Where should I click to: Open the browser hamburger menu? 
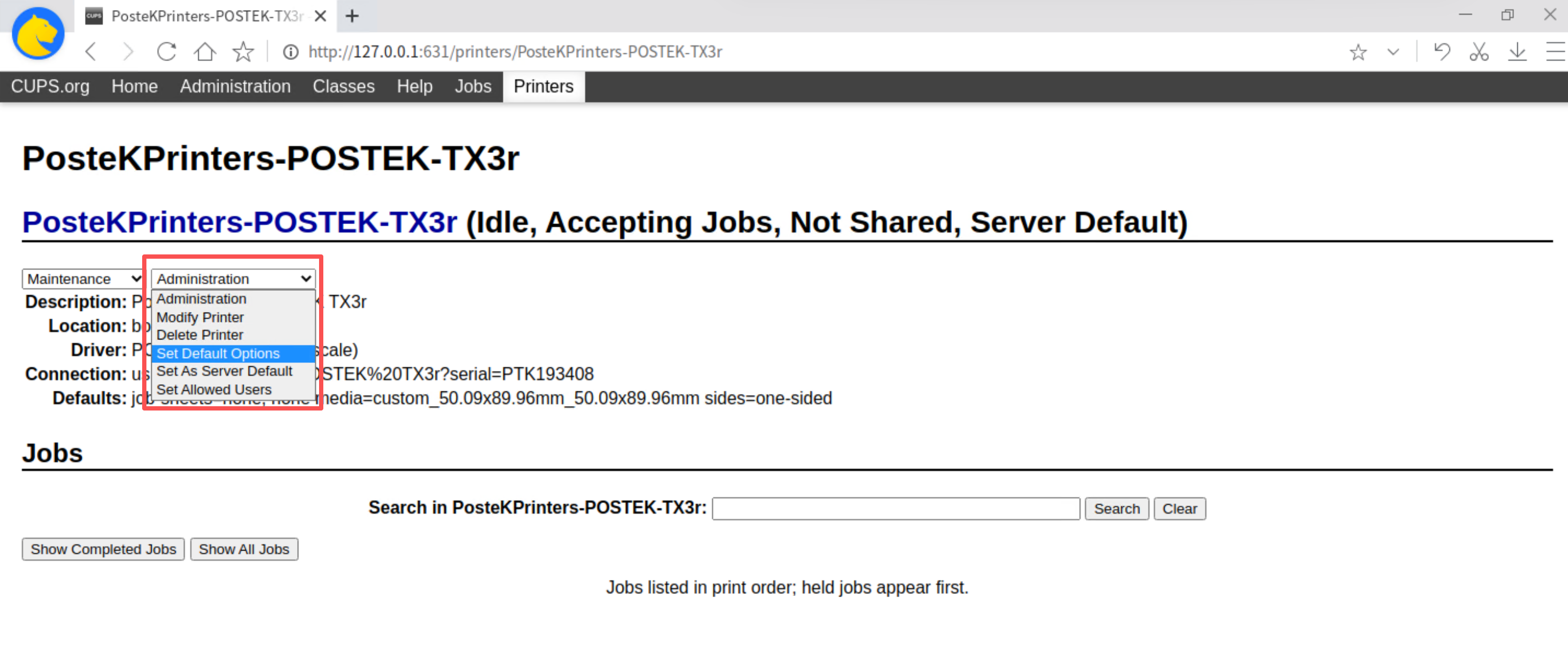[x=1555, y=52]
